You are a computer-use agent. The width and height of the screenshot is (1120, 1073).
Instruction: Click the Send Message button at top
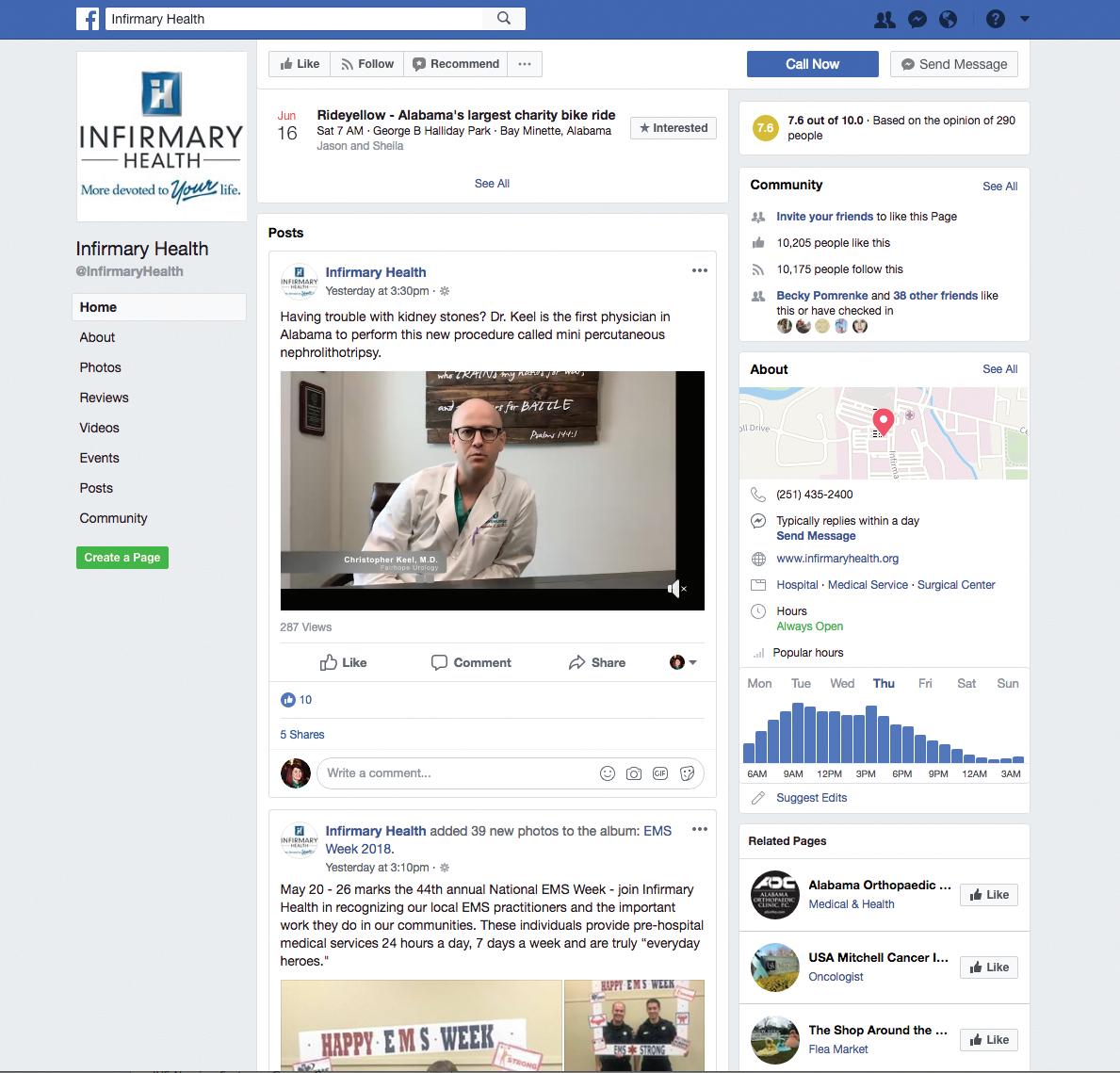tap(953, 63)
